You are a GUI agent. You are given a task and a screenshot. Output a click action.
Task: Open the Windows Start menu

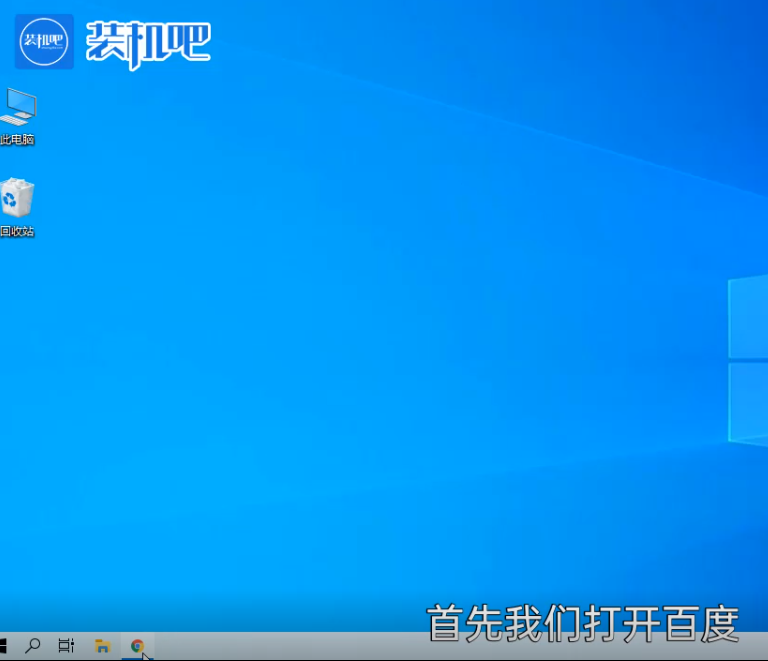3,646
